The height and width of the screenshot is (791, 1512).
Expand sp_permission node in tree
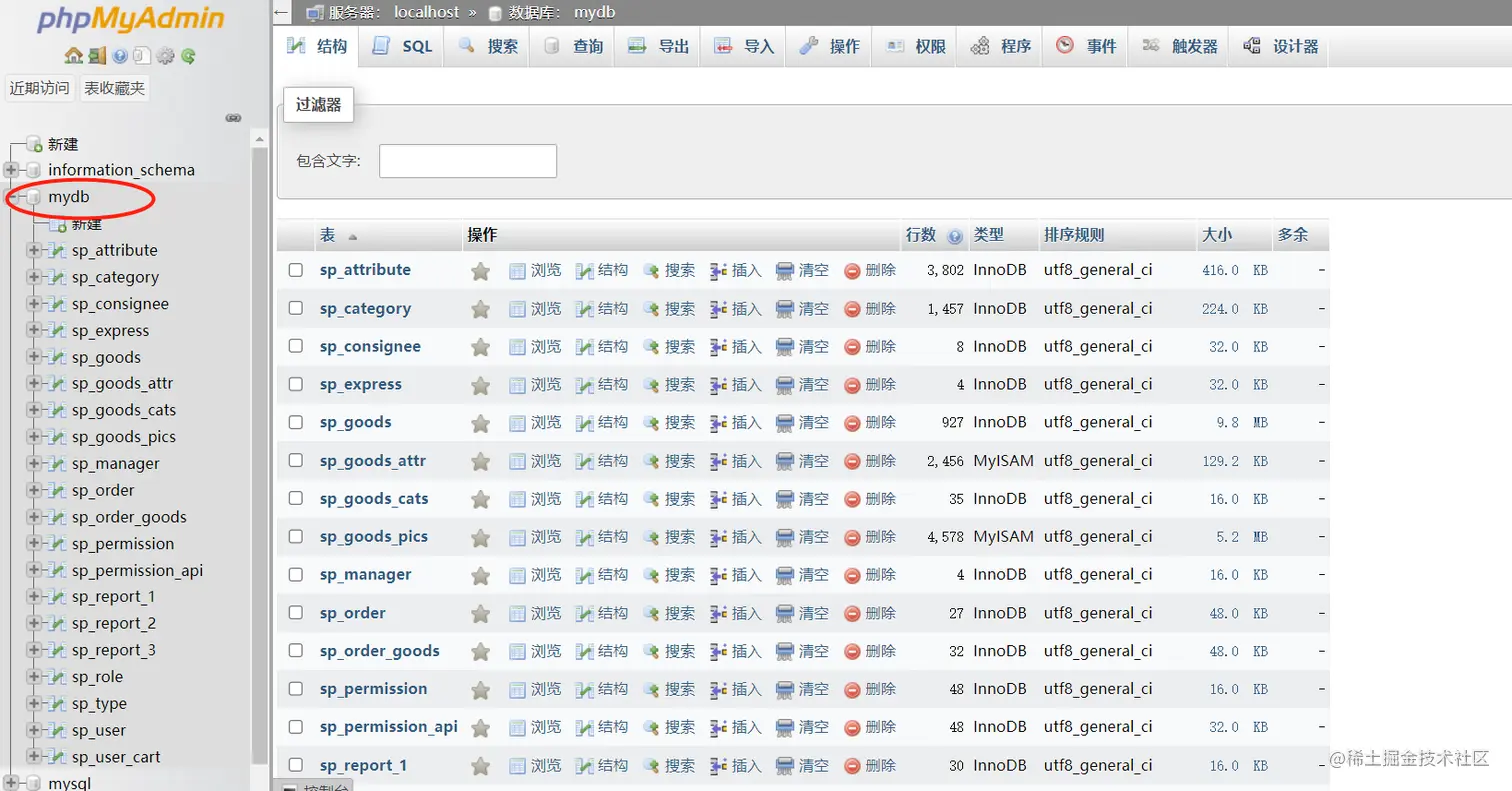pos(34,543)
